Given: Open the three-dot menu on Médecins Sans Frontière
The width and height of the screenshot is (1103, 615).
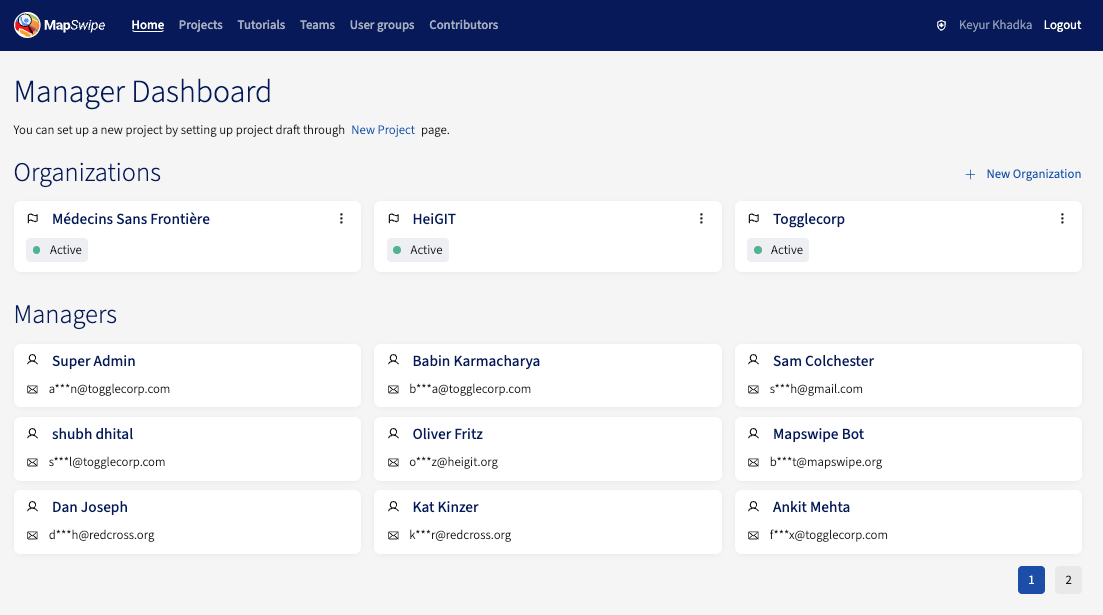Looking at the screenshot, I should (341, 219).
